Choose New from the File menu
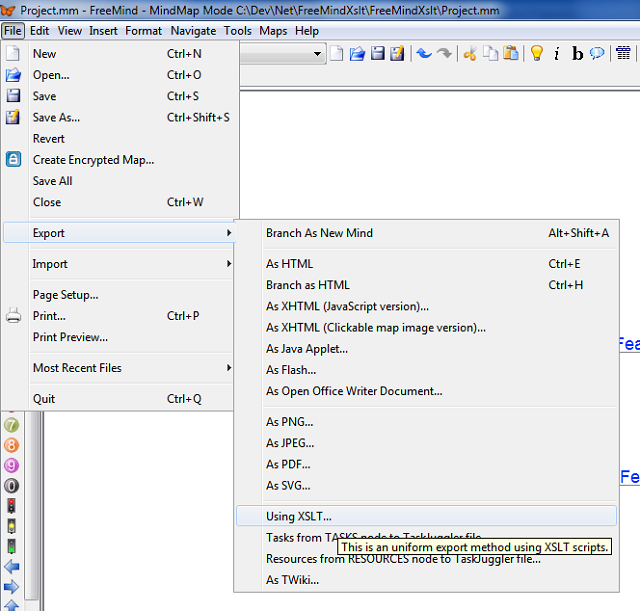 point(119,54)
